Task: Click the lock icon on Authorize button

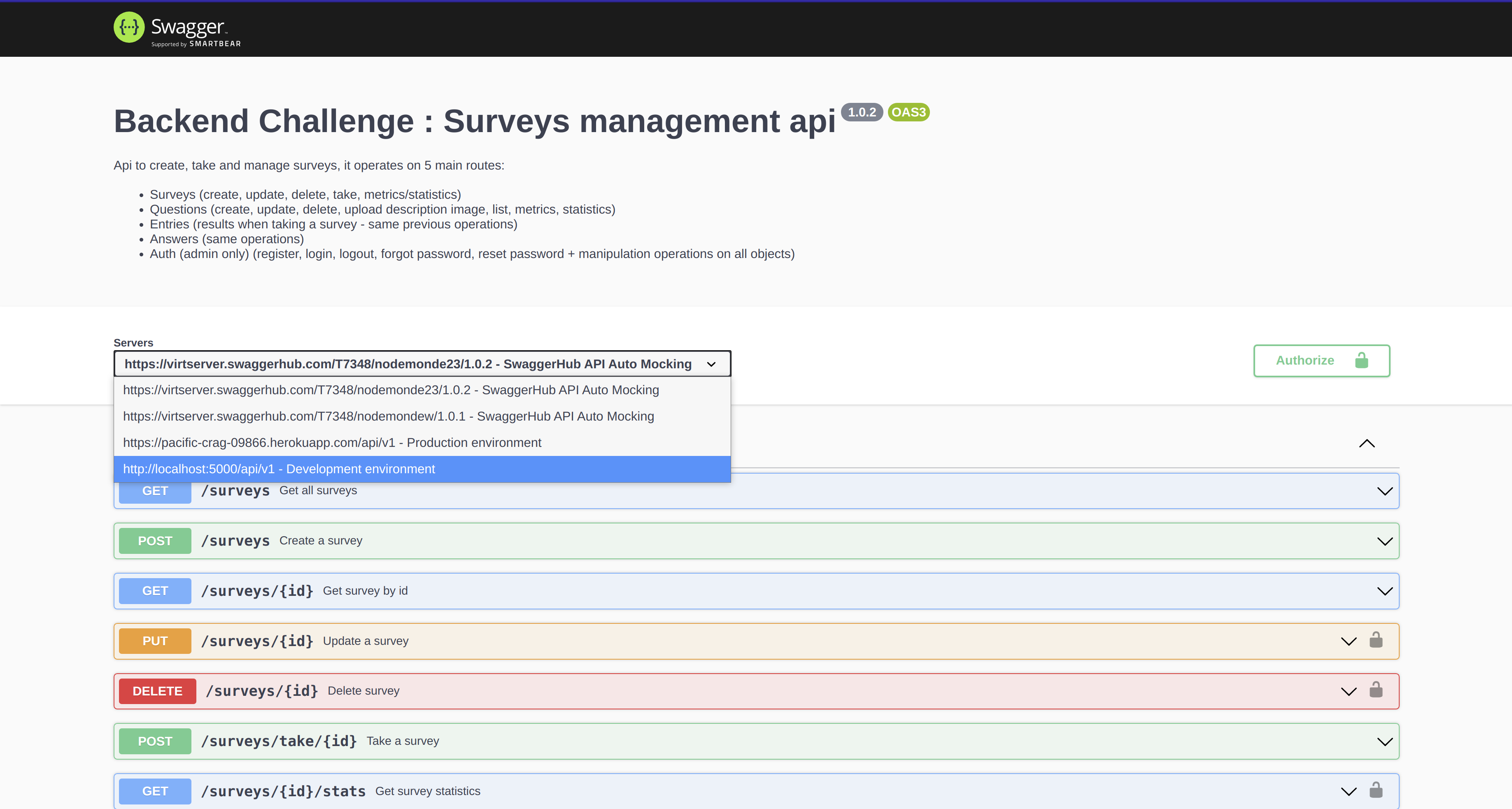Action: click(x=1362, y=360)
